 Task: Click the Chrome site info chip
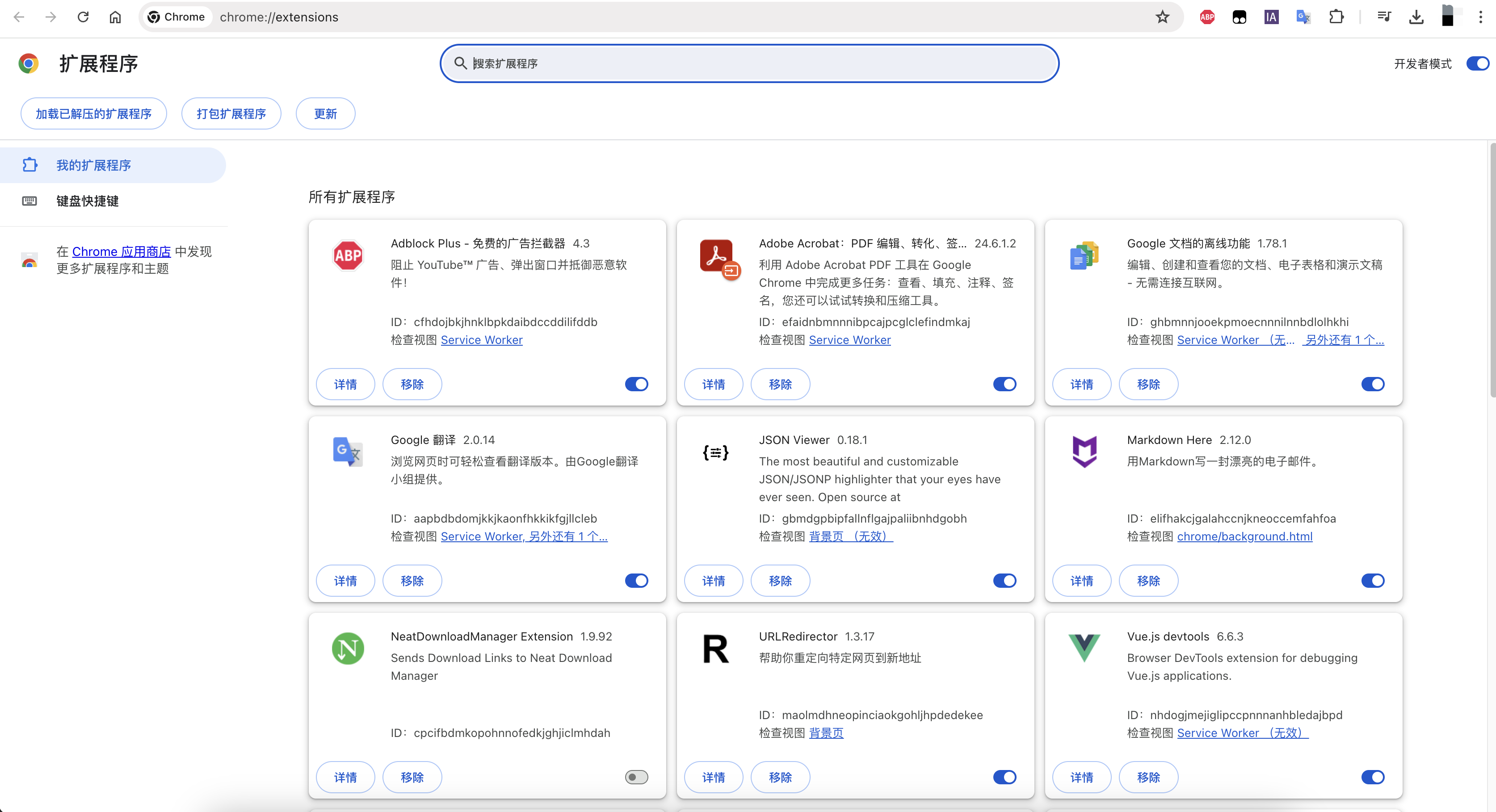point(176,17)
